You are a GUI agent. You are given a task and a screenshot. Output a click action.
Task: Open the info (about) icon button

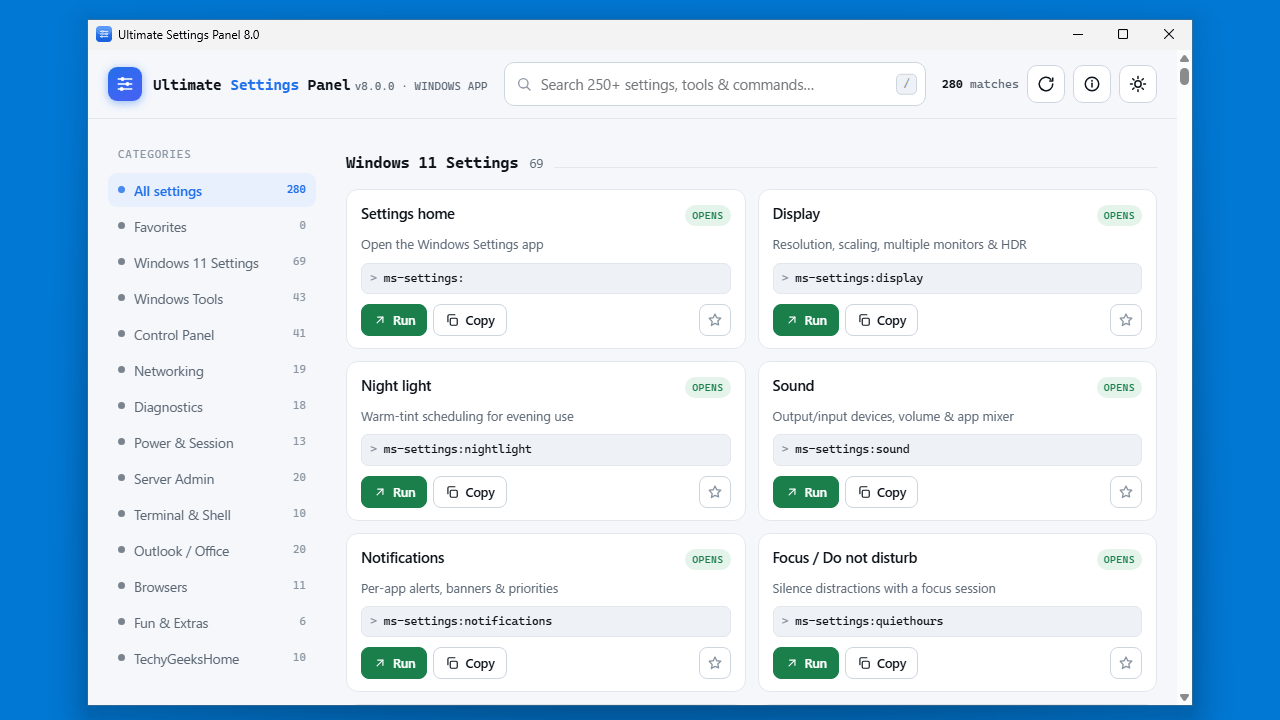pos(1092,84)
